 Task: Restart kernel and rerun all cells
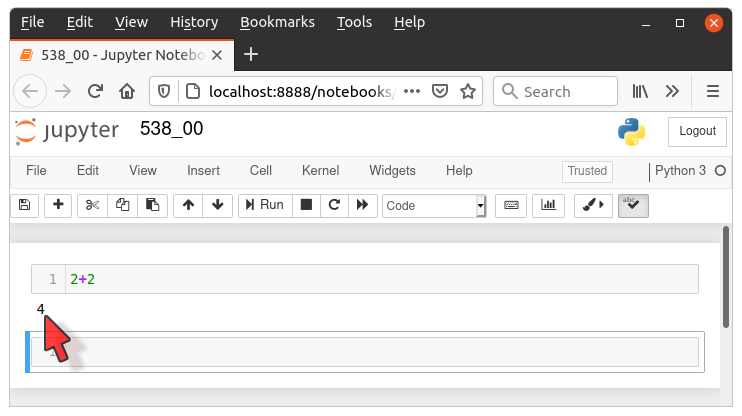pyautogui.click(x=362, y=205)
